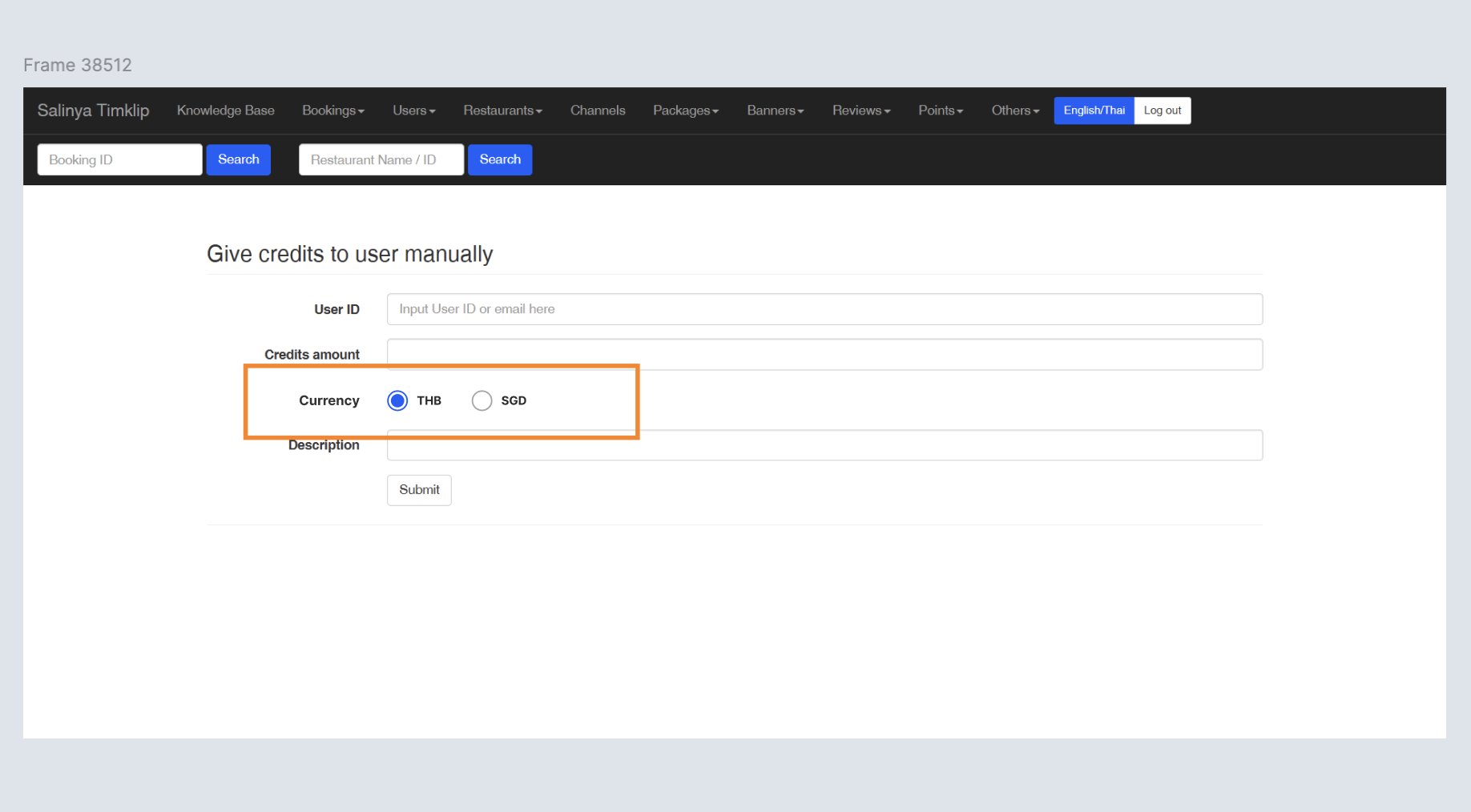Open the Banners dropdown

pyautogui.click(x=775, y=111)
